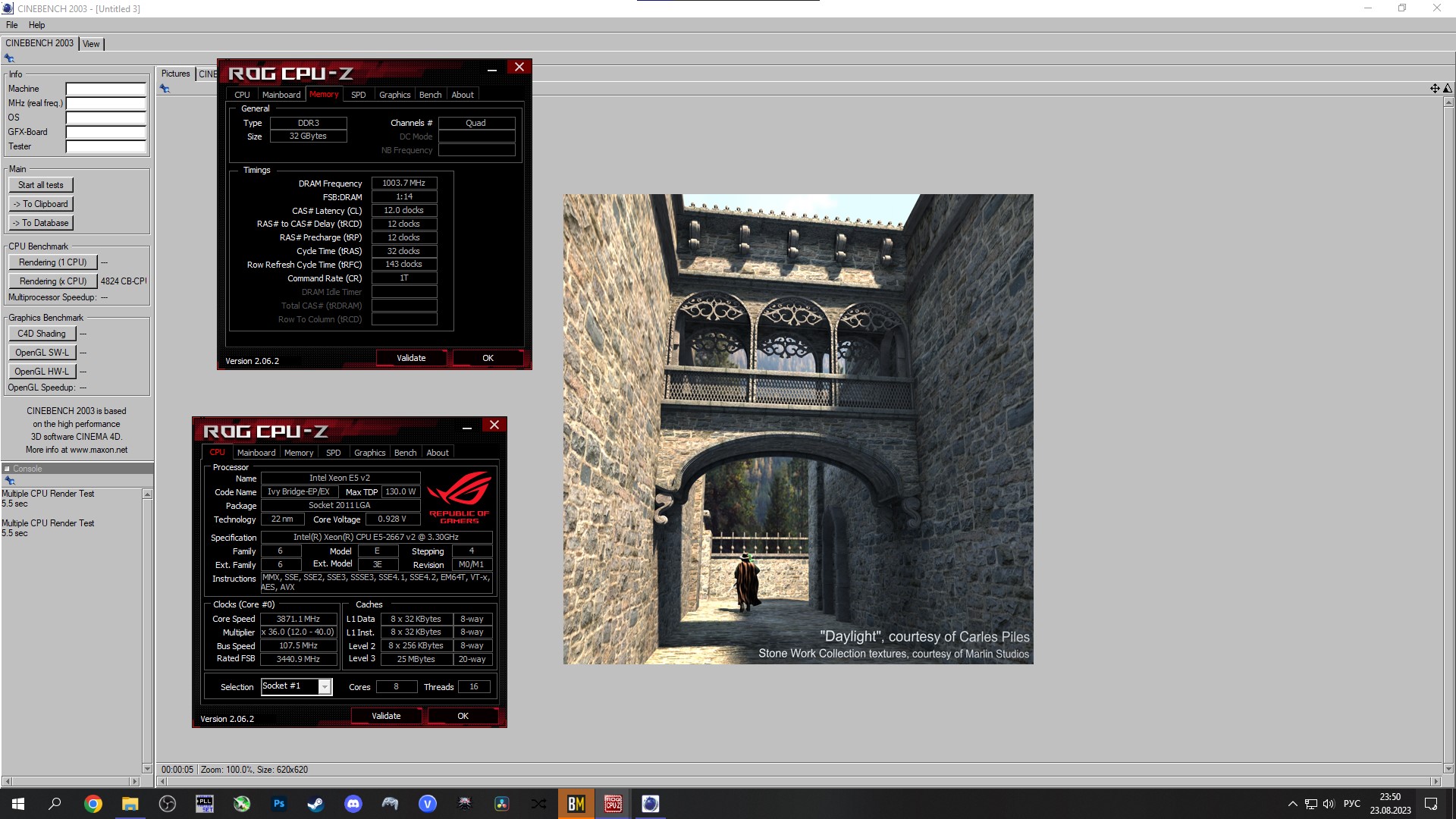Run the OpenGL HW-L test
Viewport: 1456px width, 819px height.
pyautogui.click(x=42, y=372)
